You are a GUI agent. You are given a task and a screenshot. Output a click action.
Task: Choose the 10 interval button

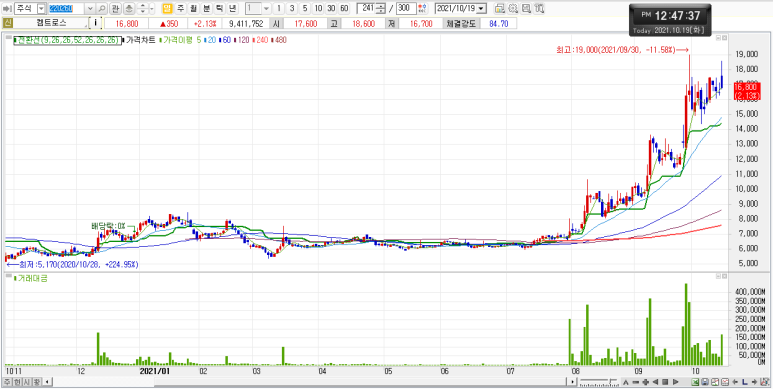[318, 8]
